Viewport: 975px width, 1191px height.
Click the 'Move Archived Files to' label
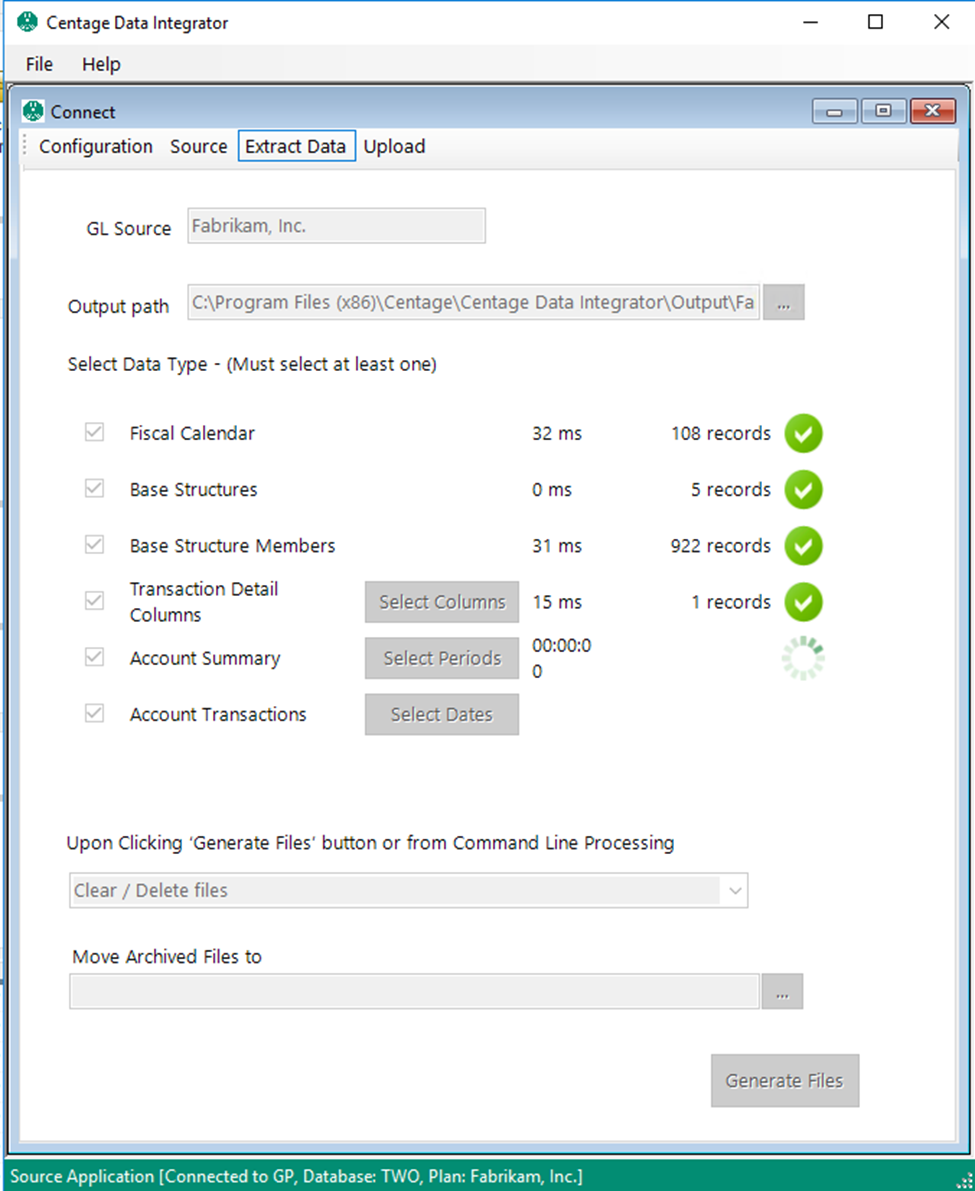coord(167,957)
